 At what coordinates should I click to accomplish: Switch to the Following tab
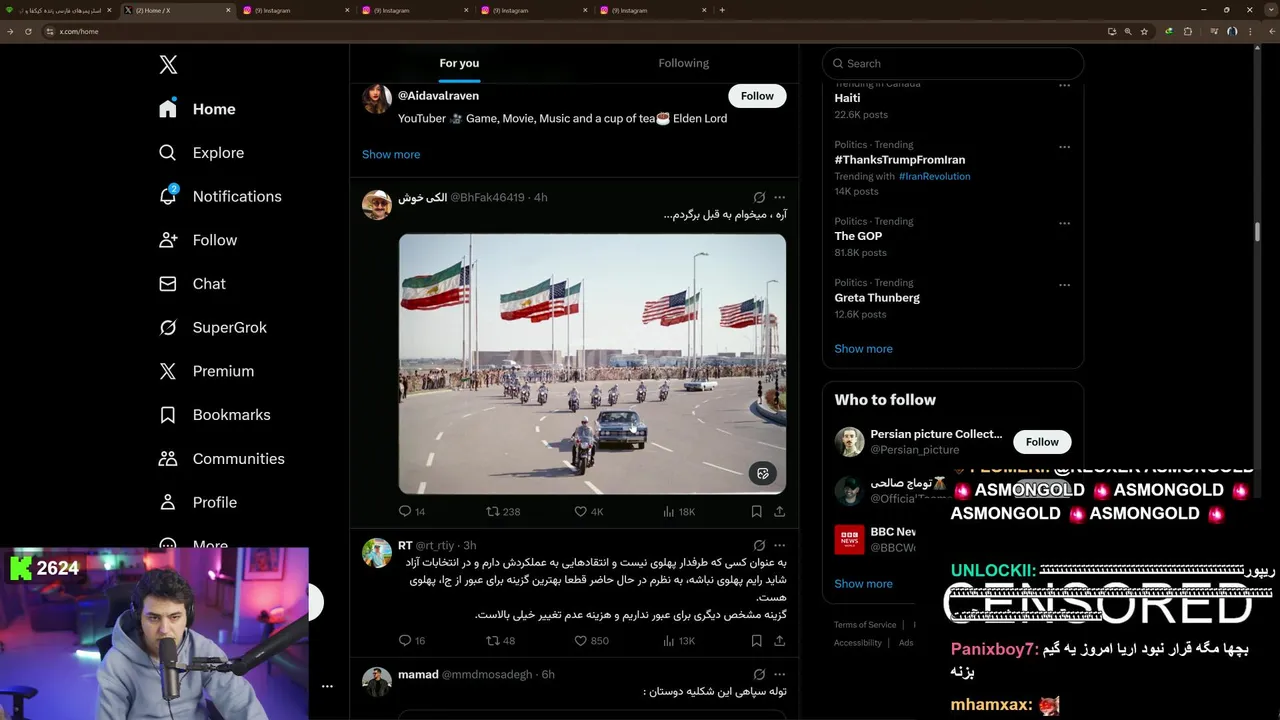pyautogui.click(x=684, y=63)
